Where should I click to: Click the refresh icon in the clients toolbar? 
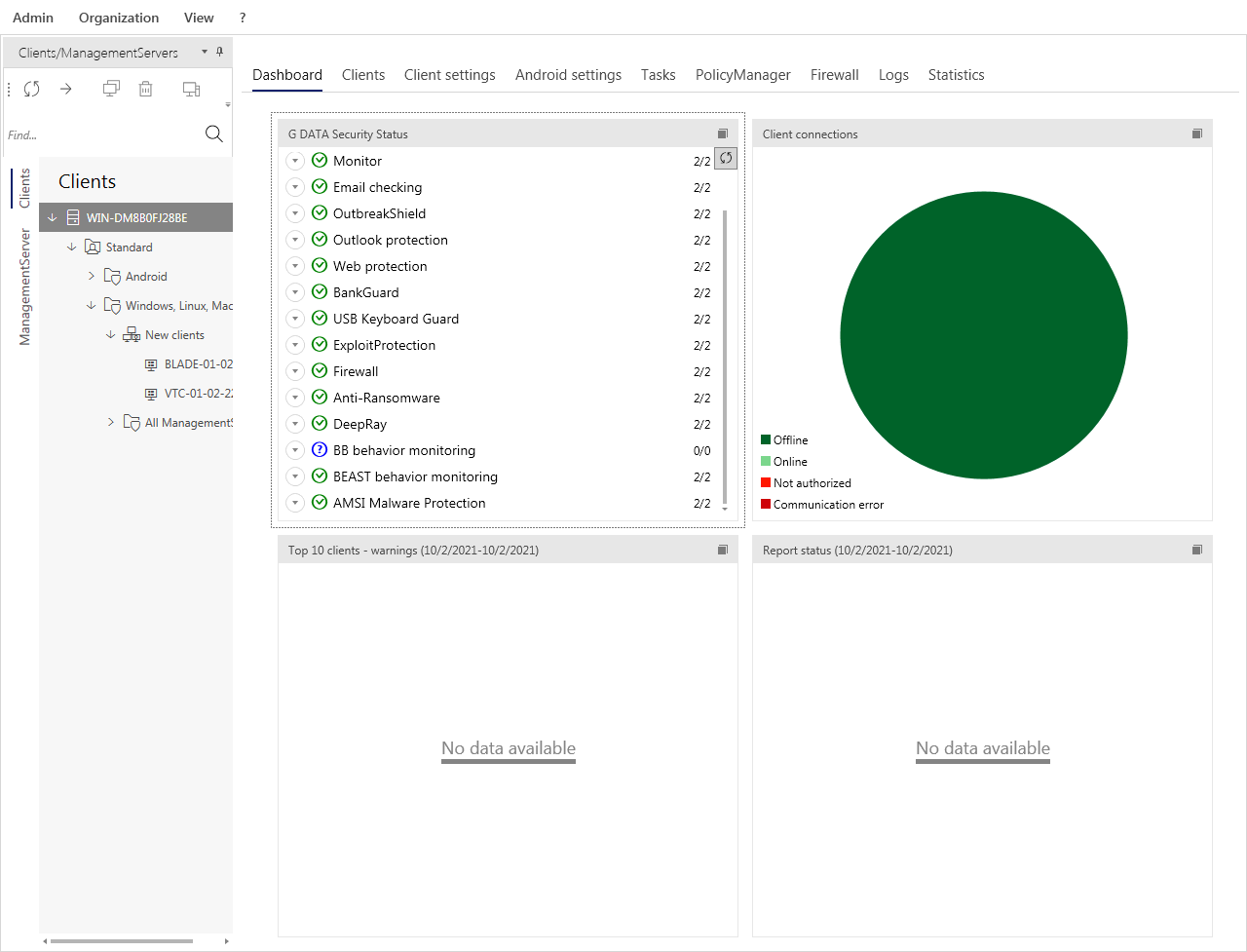coord(32,89)
